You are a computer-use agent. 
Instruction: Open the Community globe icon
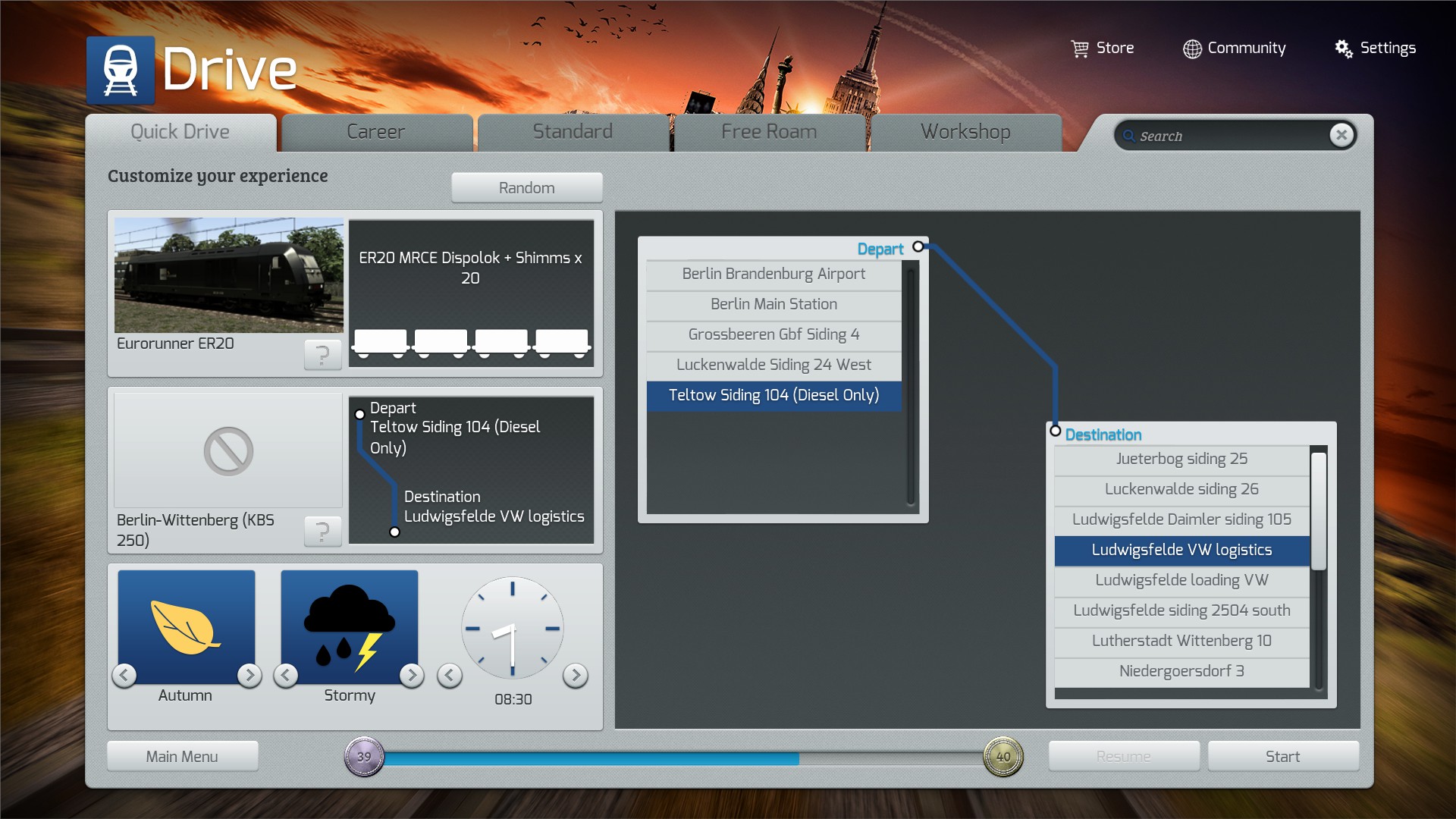1192,49
